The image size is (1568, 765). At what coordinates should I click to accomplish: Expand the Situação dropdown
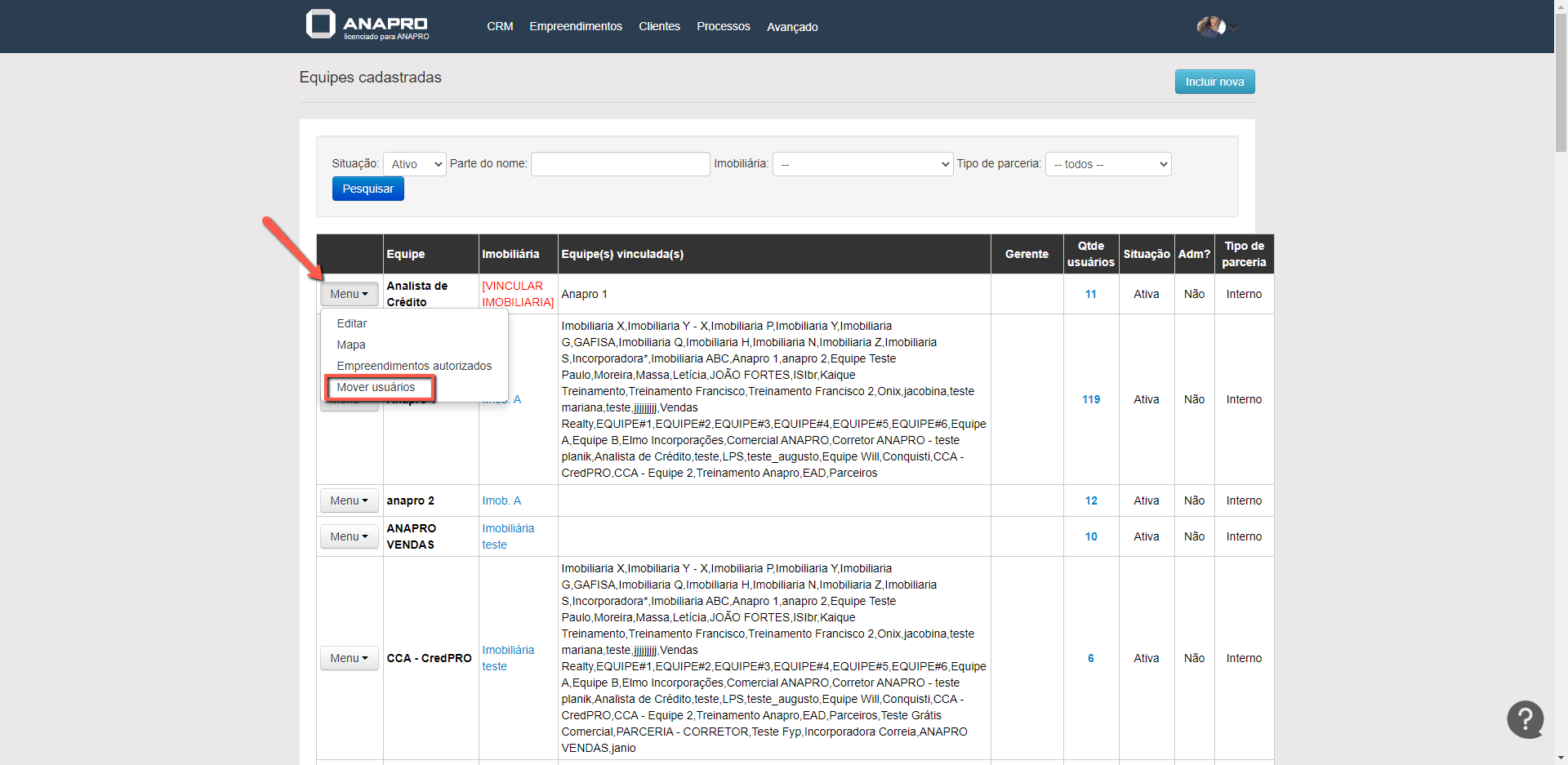pyautogui.click(x=415, y=164)
